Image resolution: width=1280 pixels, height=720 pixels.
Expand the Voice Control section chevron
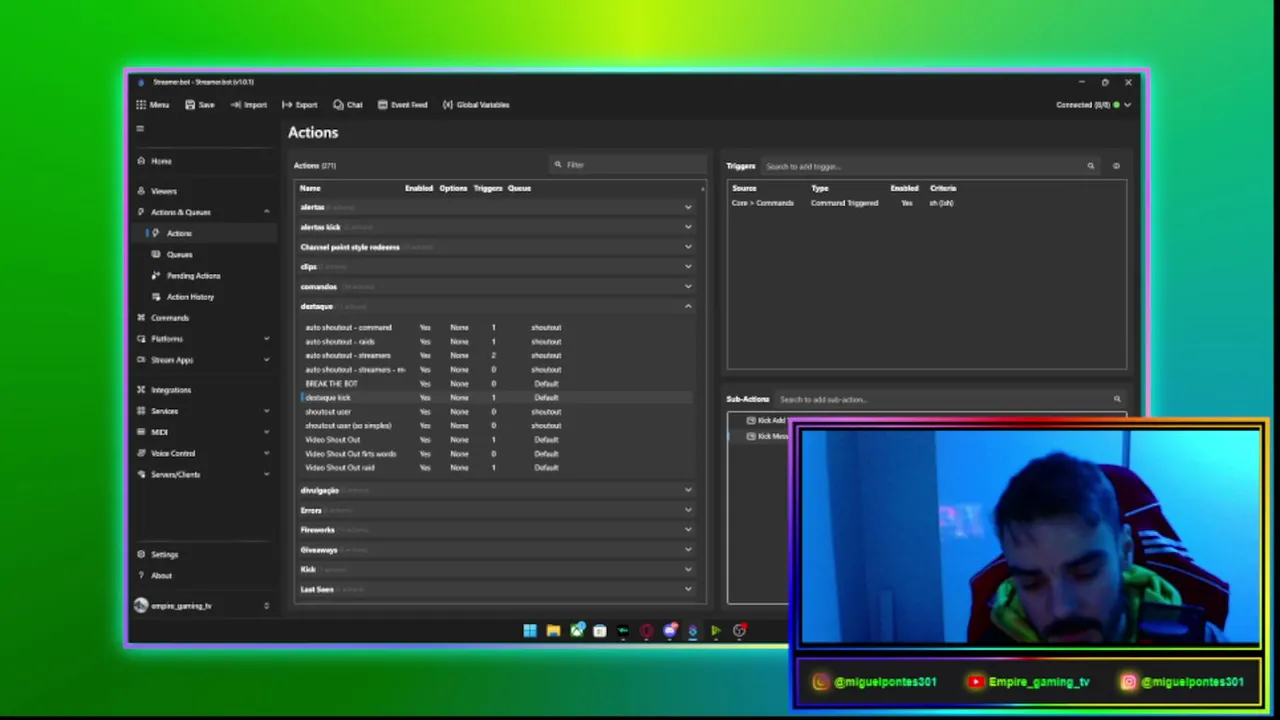pos(266,453)
